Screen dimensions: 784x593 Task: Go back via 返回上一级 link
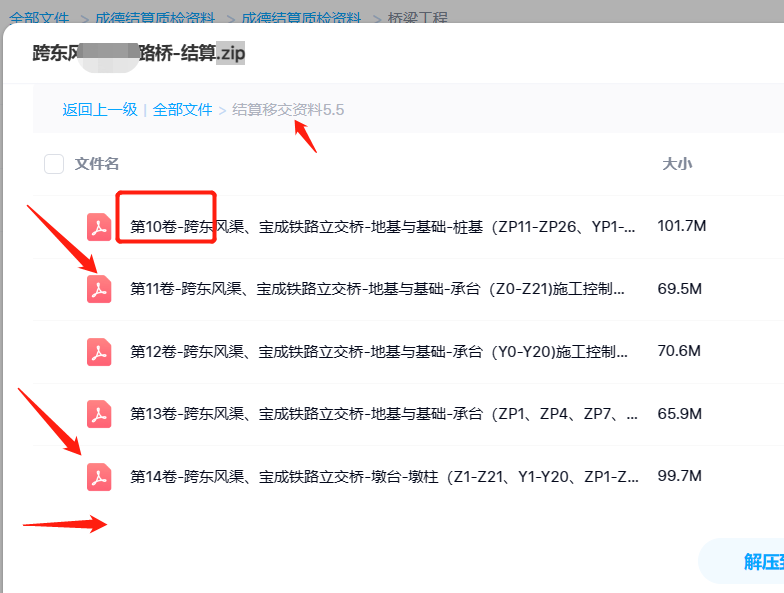(x=100, y=110)
